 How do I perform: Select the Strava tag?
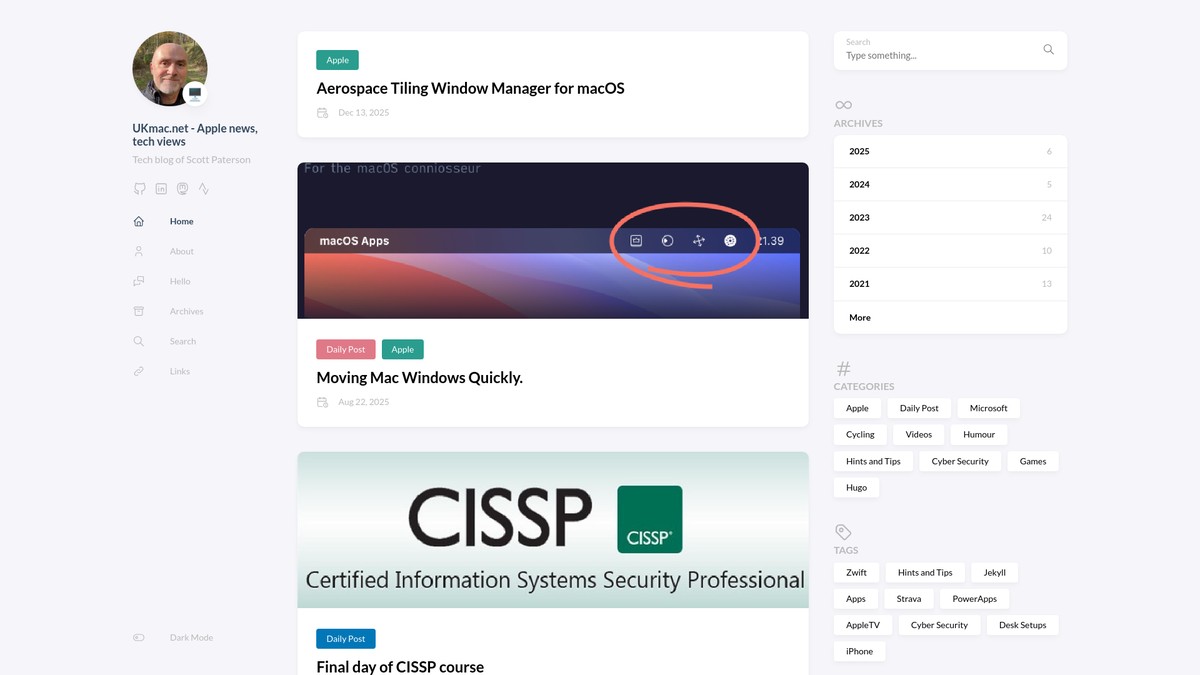tap(909, 598)
